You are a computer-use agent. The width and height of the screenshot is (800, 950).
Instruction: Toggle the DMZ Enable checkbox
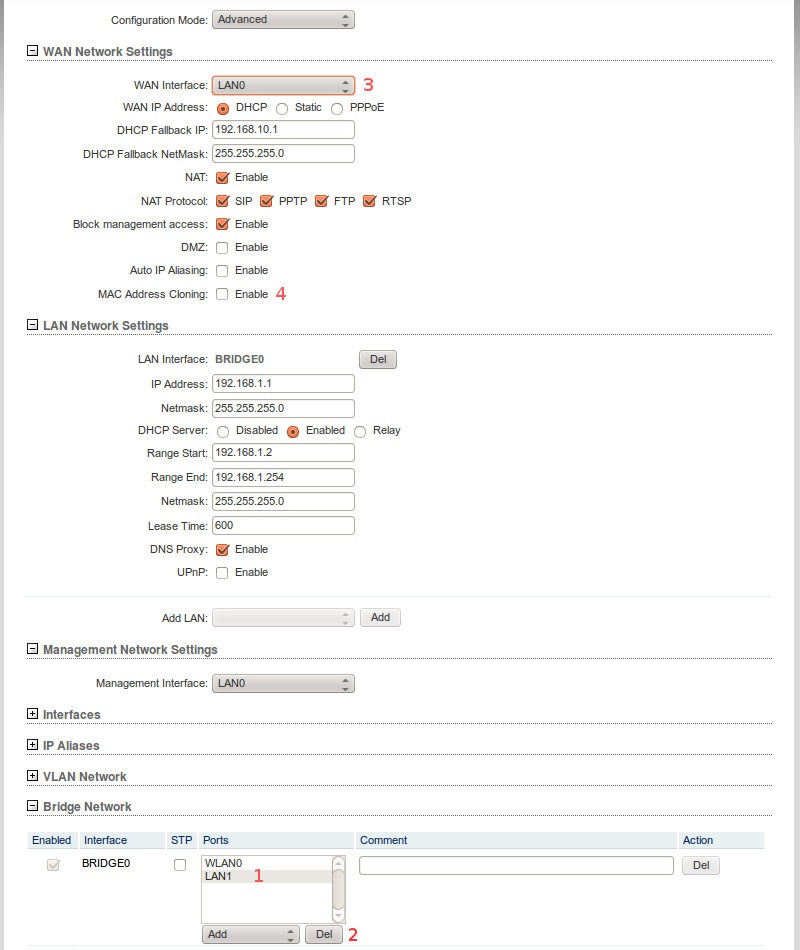[222, 247]
